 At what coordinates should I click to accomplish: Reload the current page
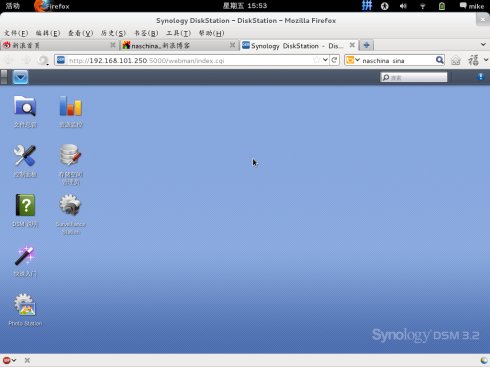pos(334,60)
